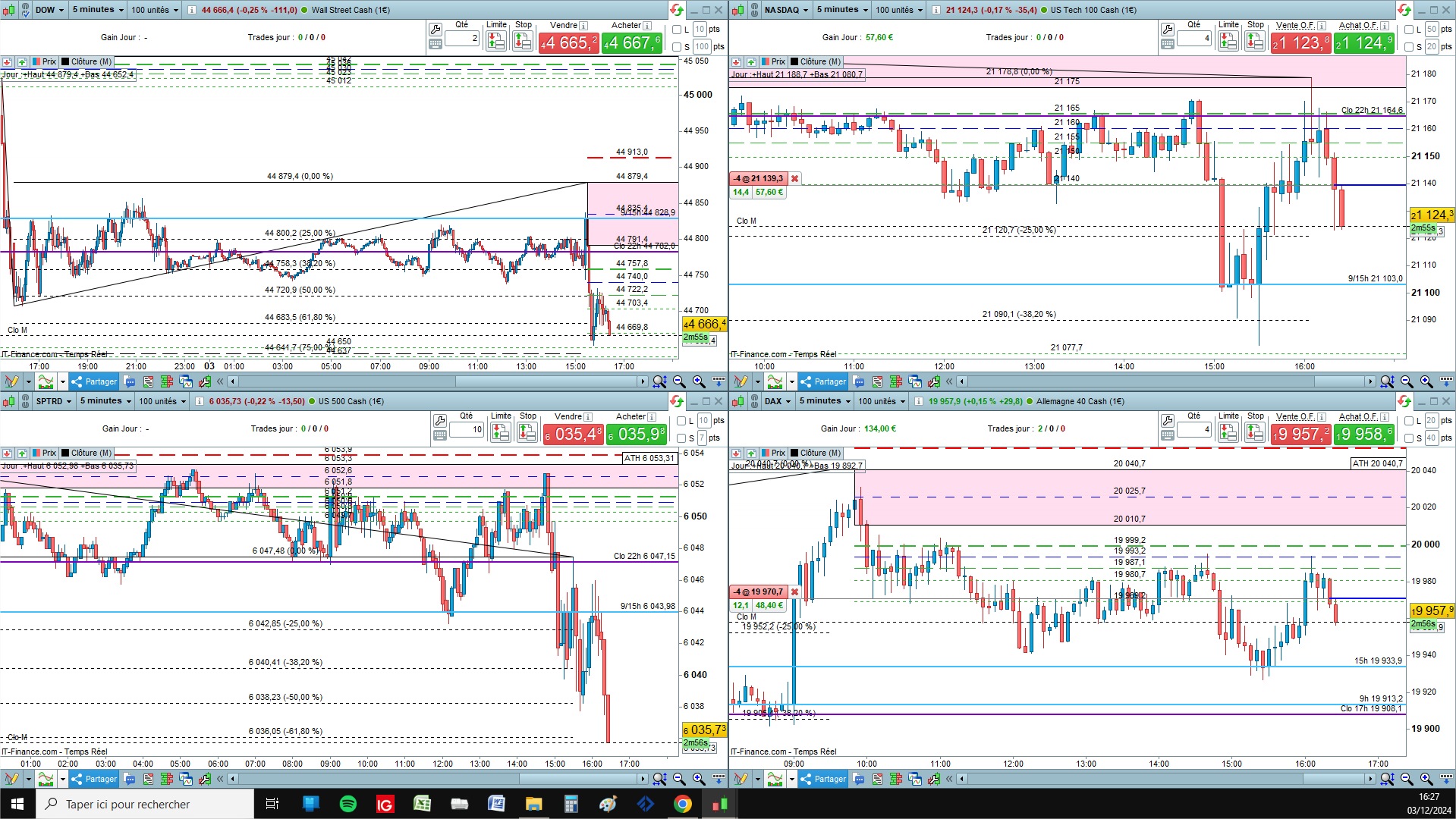
Task: Click the red Vente price button on NASDAQ
Action: tap(1300, 43)
